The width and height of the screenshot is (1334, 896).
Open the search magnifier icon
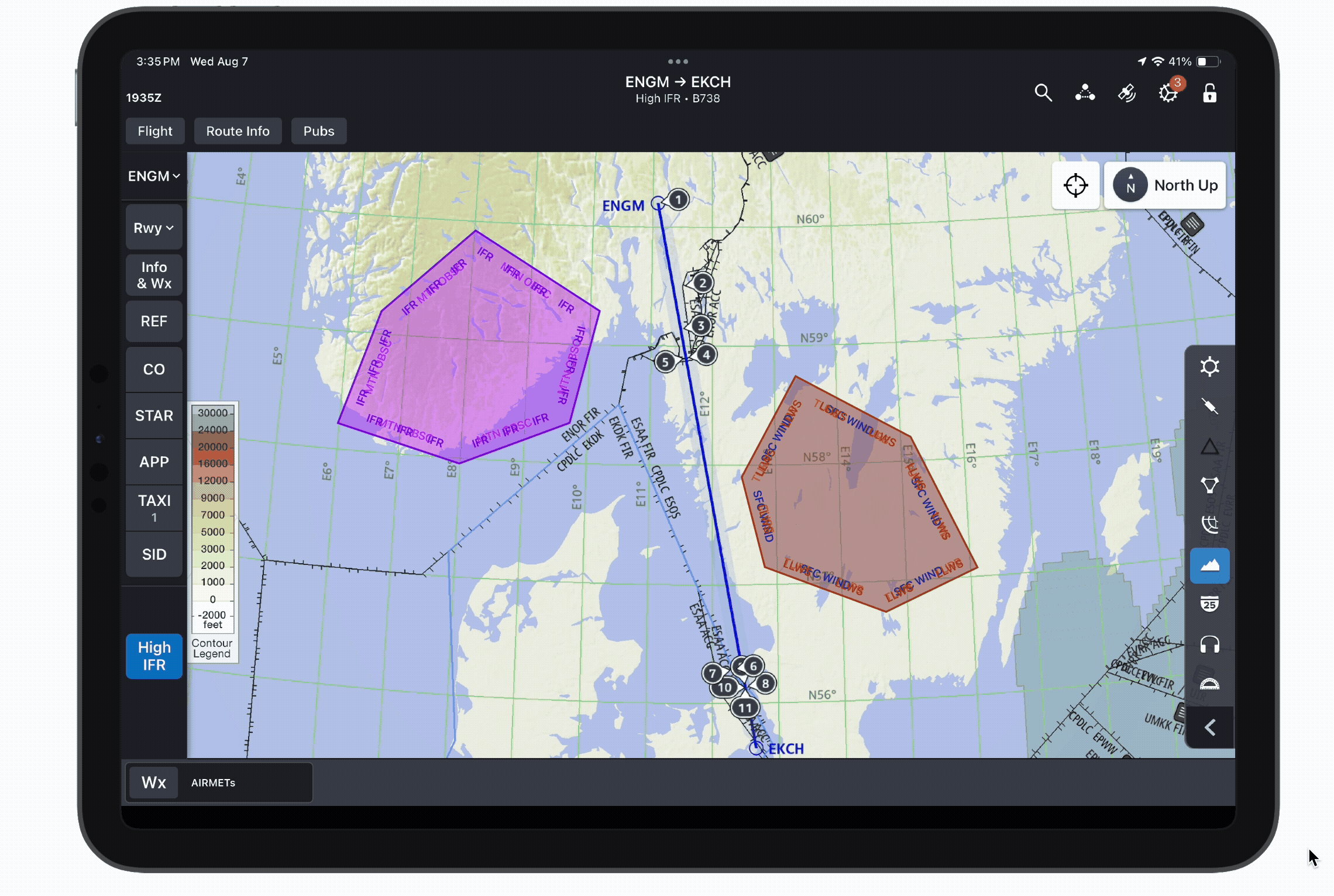(x=1043, y=93)
